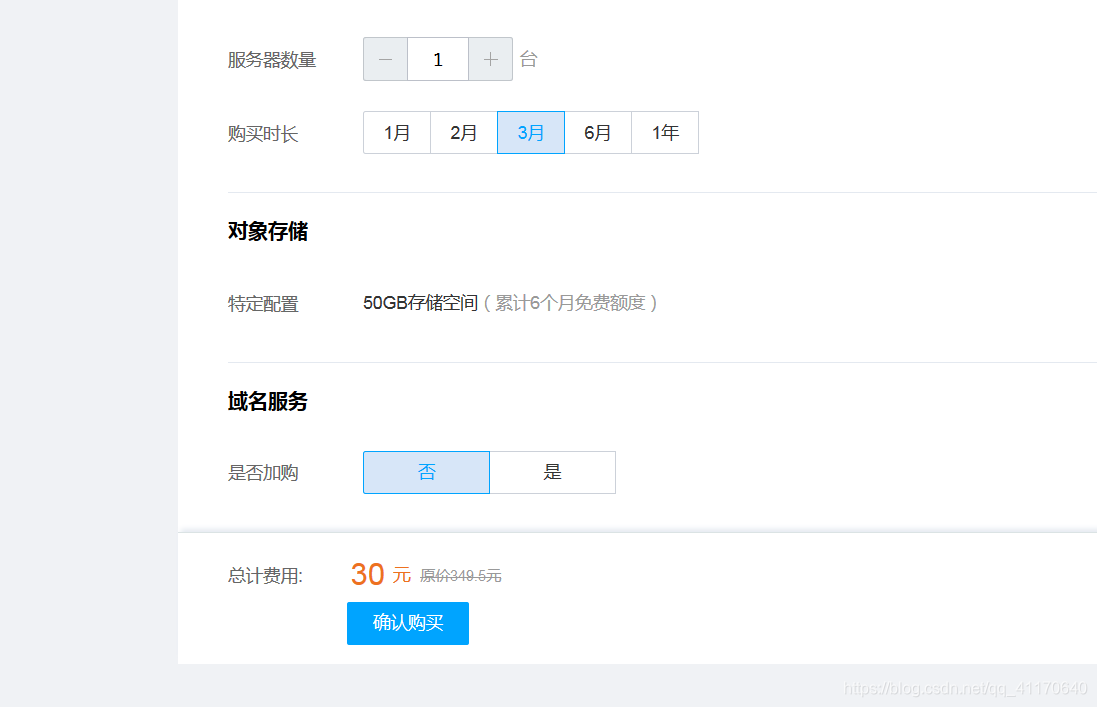1097x707 pixels.
Task: Select 6月 purchase duration
Action: (598, 132)
